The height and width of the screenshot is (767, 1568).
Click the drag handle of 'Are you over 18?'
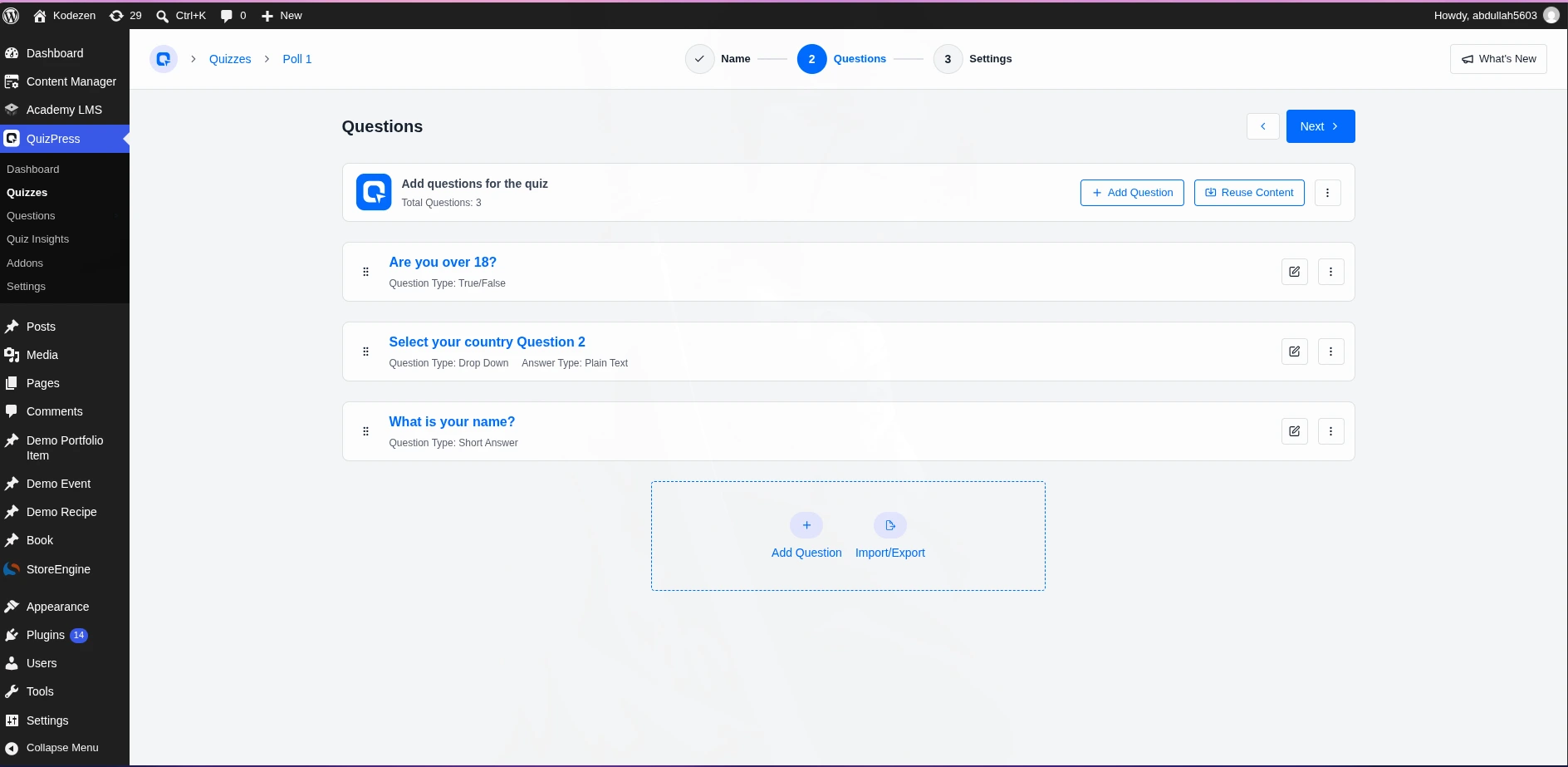pos(365,272)
